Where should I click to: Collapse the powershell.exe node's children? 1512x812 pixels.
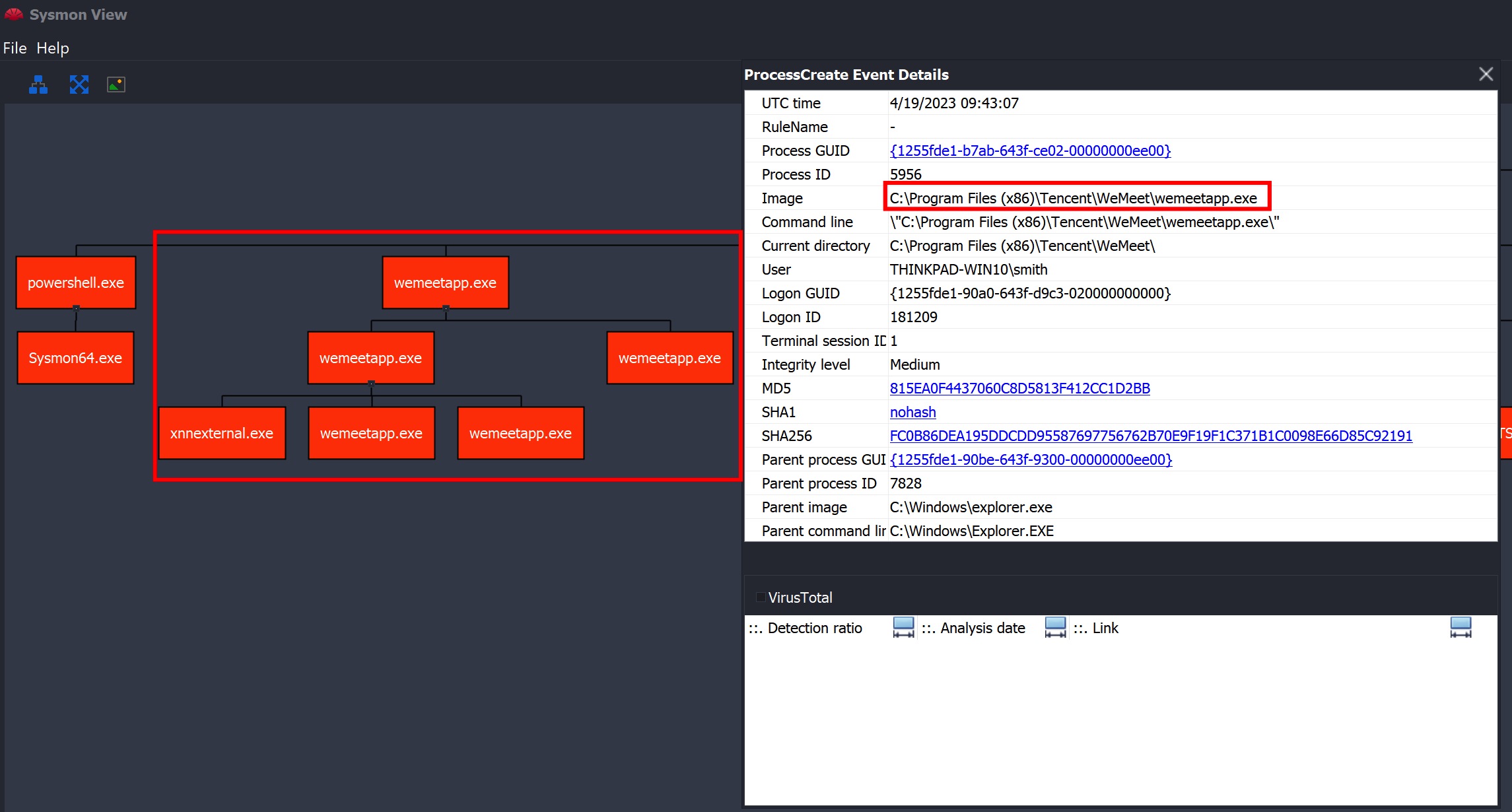tap(76, 308)
